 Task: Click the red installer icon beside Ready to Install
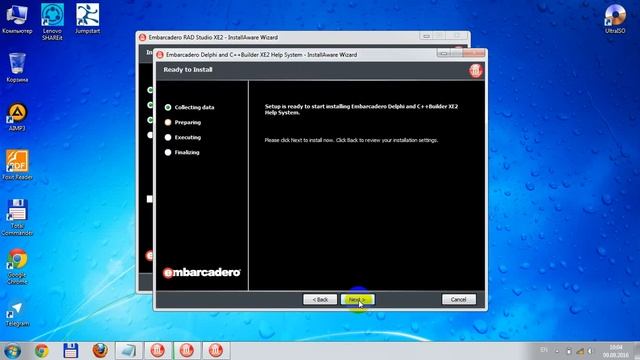click(x=476, y=71)
